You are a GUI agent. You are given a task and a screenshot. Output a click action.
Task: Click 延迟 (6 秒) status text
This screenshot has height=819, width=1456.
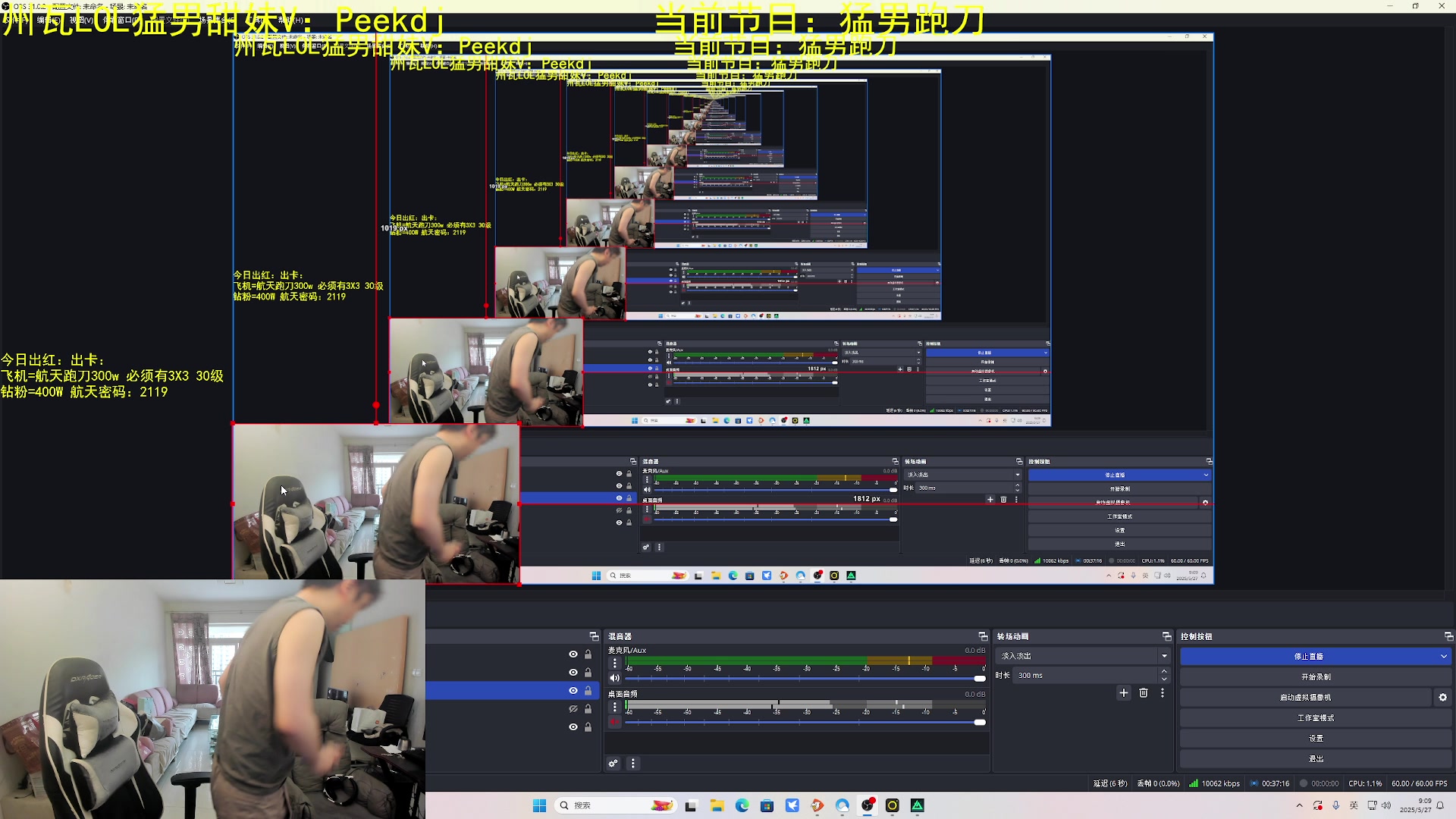(x=1110, y=784)
